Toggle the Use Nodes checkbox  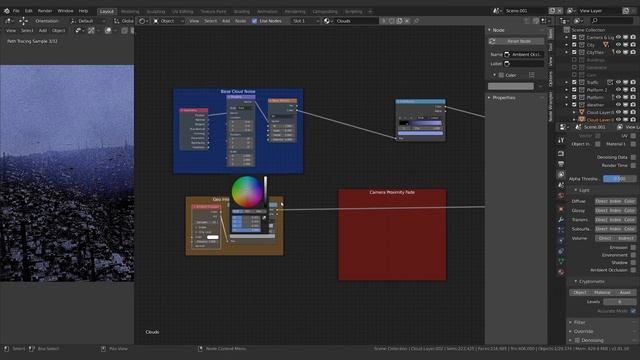(254, 21)
